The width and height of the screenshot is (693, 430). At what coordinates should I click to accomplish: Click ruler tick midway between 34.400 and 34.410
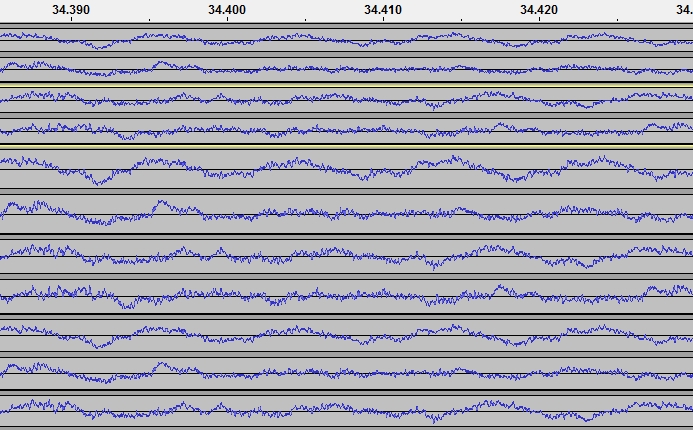[x=305, y=20]
